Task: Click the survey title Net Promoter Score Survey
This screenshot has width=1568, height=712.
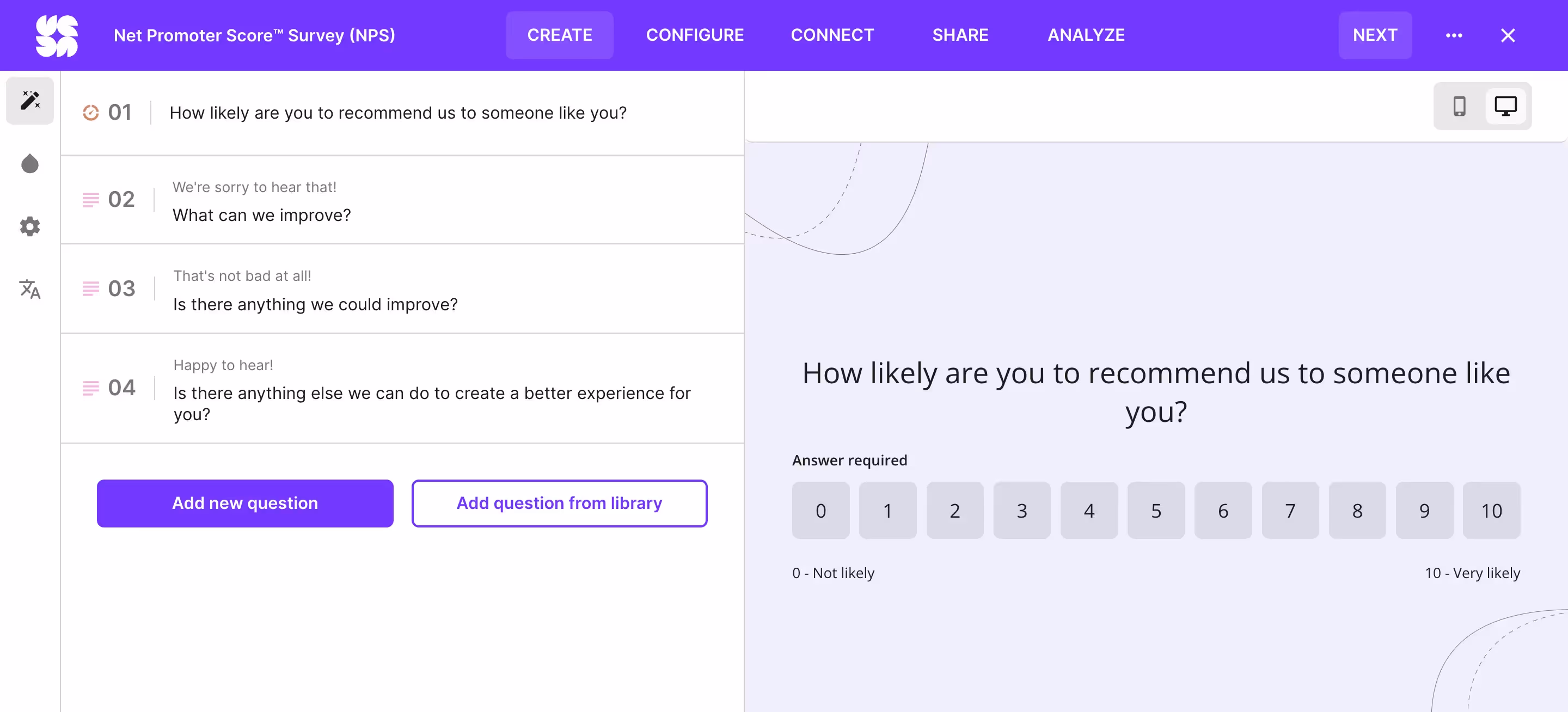Action: click(254, 35)
